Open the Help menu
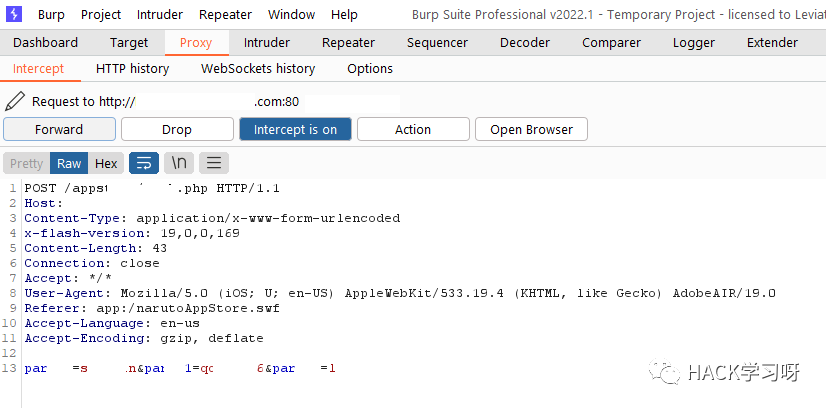 [x=344, y=15]
